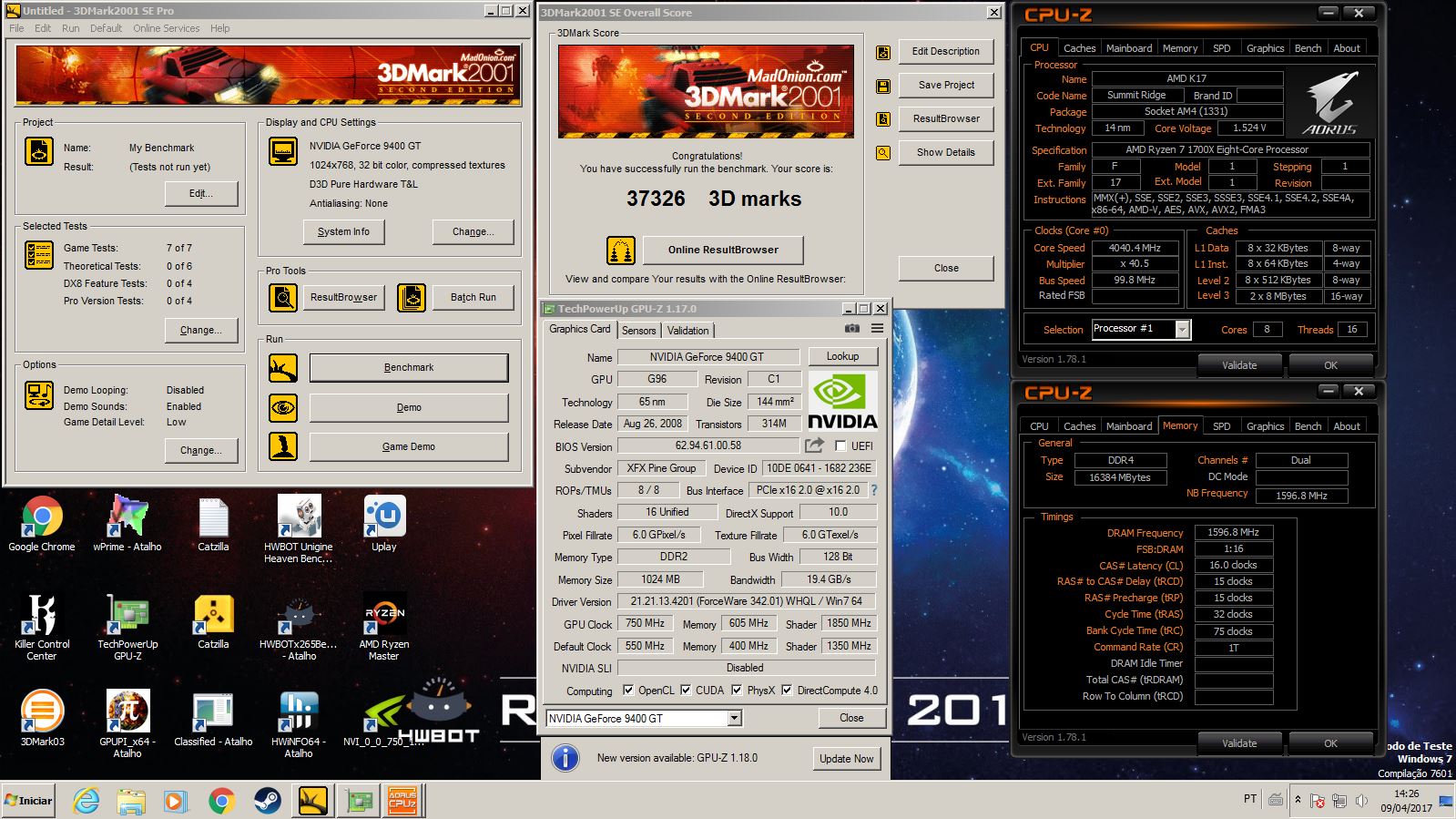Viewport: 1456px width, 819px height.
Task: Click the Lookup button in GPU-Z
Action: 842,356
